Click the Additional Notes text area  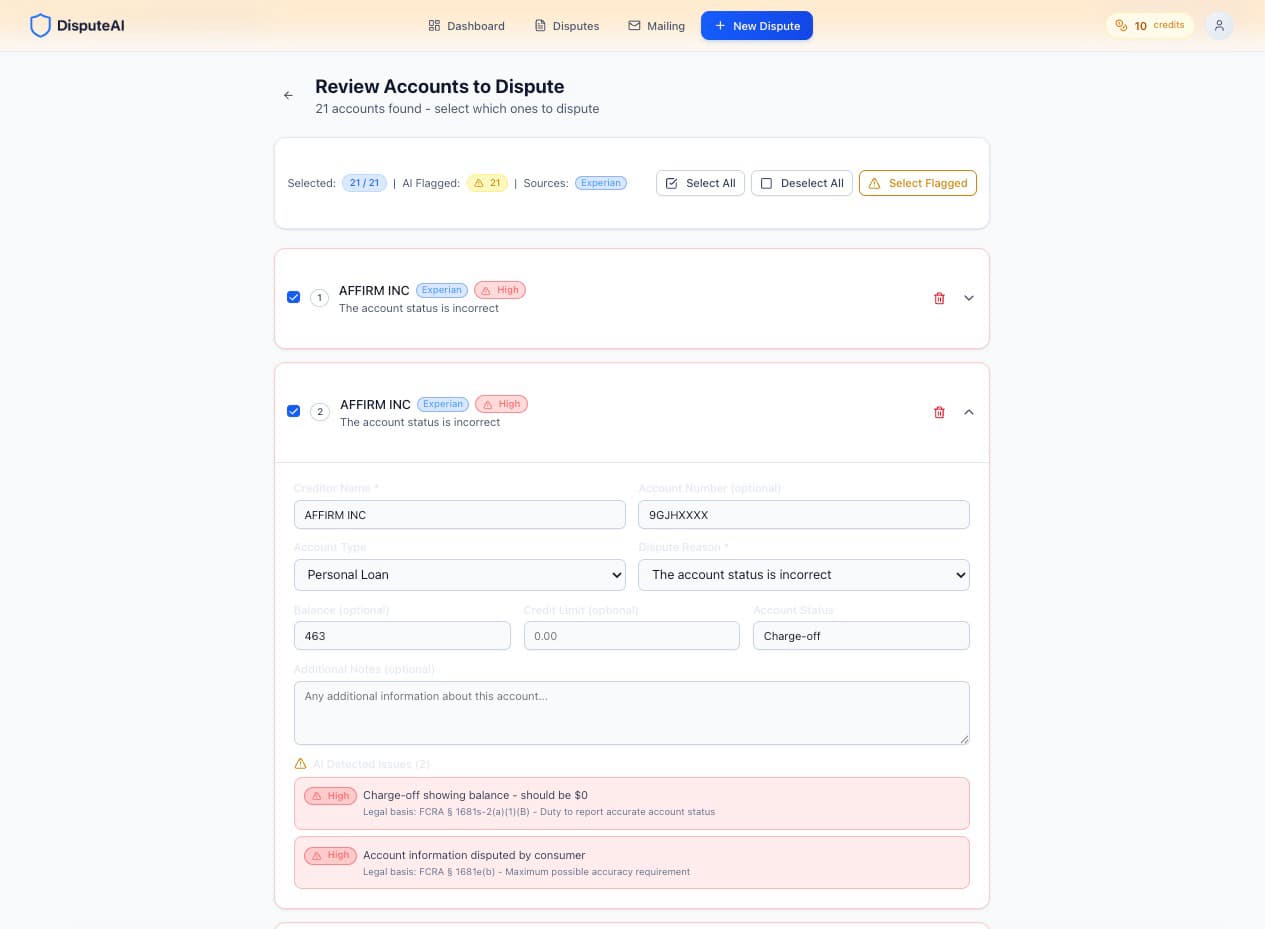631,712
